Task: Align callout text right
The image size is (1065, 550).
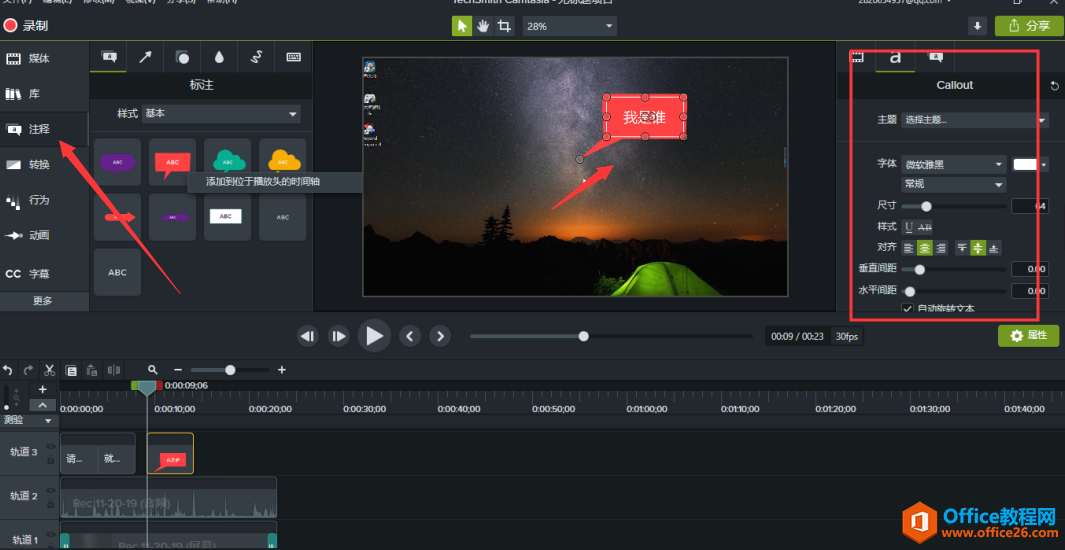Action: point(941,249)
